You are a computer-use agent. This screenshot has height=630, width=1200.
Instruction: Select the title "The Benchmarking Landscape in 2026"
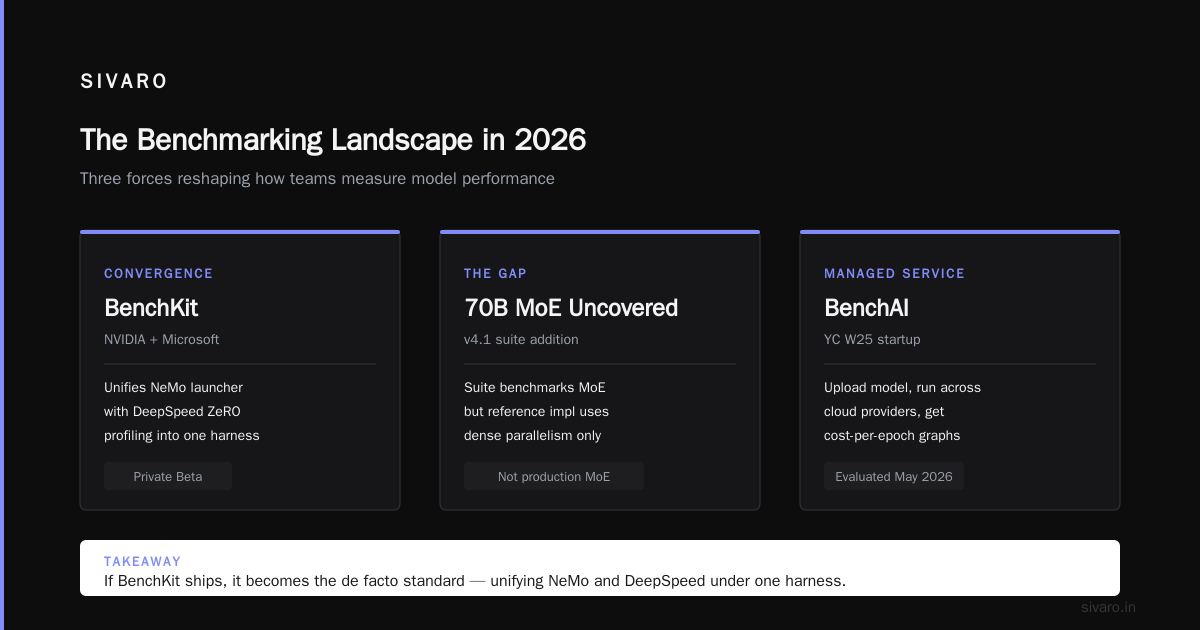[333, 140]
